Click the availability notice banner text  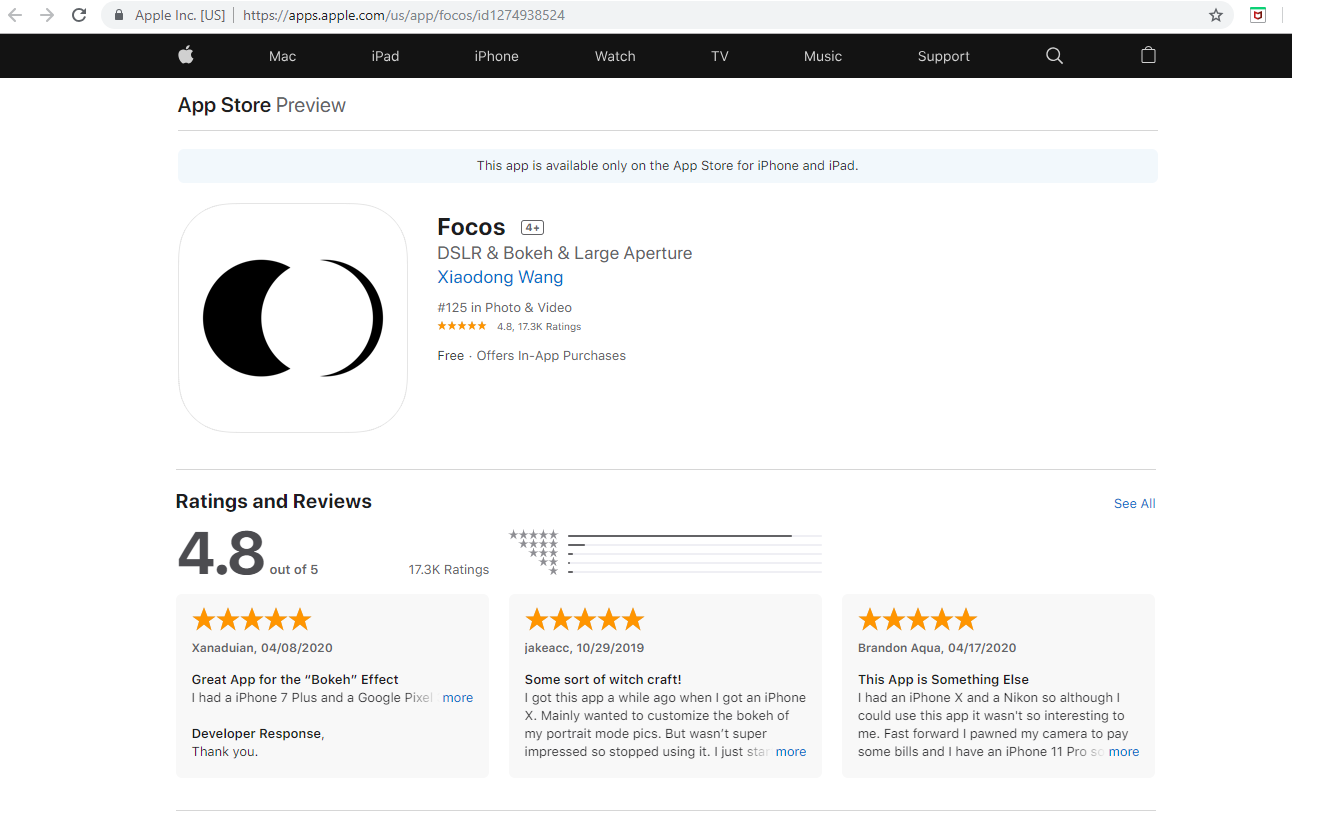pyautogui.click(x=668, y=166)
